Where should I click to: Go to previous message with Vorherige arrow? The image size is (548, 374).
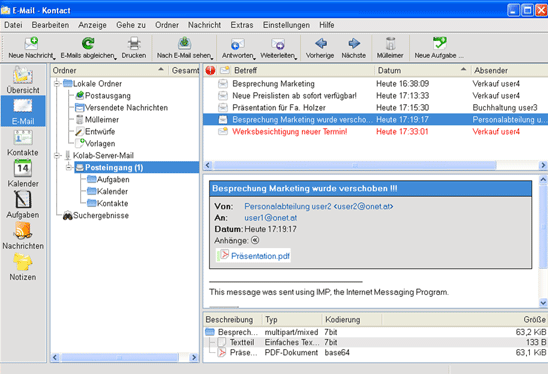pos(321,43)
